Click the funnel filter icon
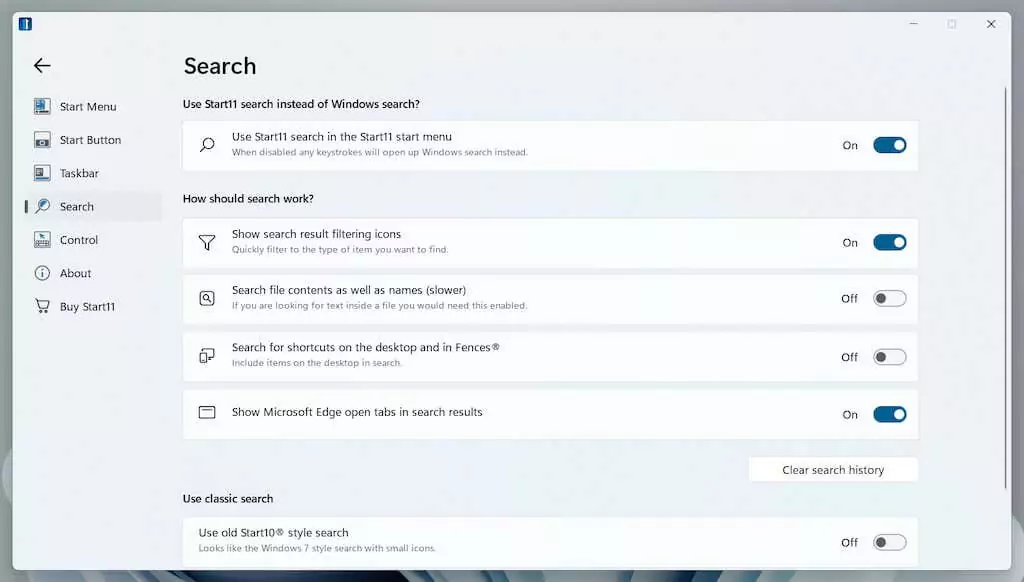 coord(207,242)
